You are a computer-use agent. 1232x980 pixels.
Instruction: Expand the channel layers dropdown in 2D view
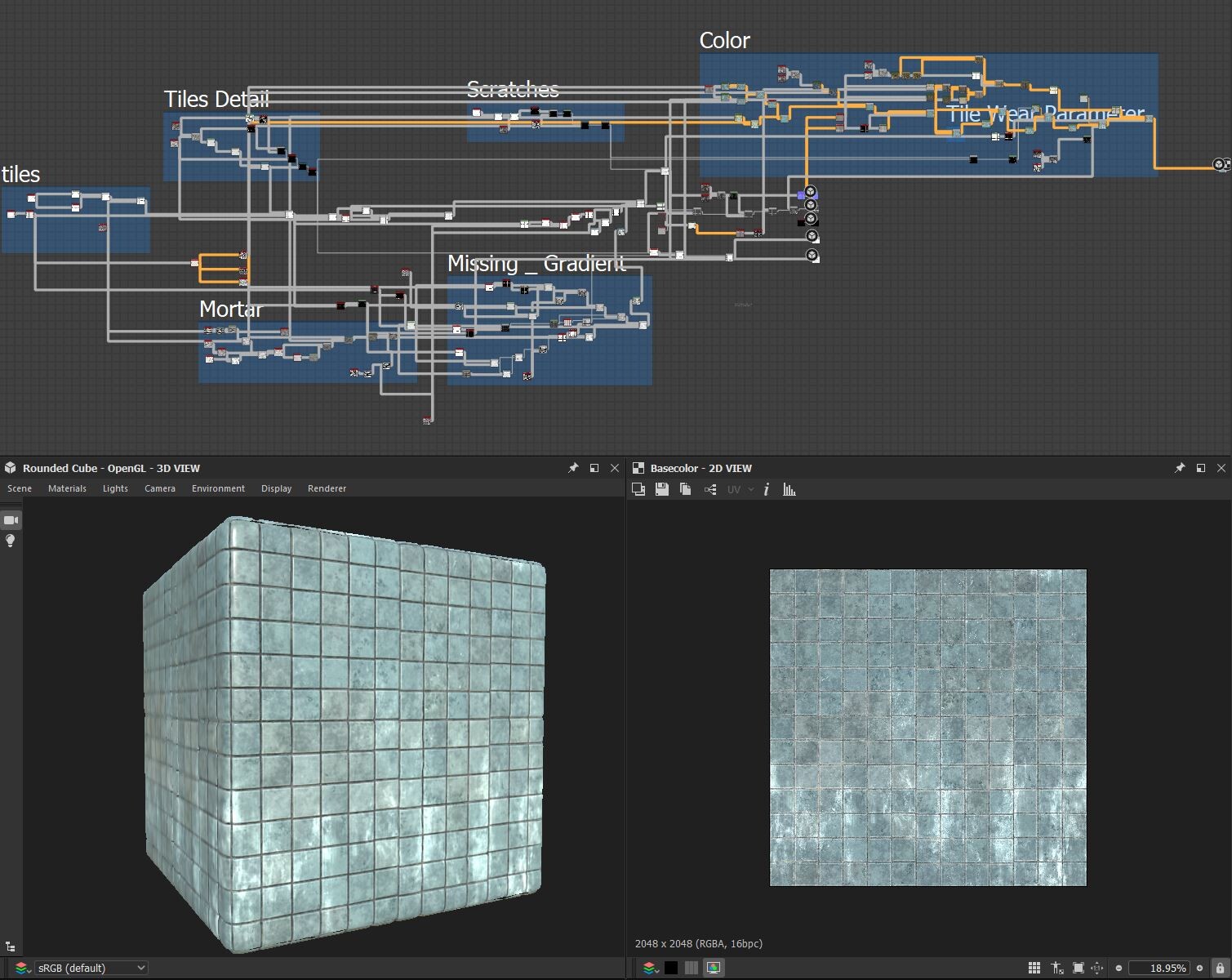[x=651, y=968]
